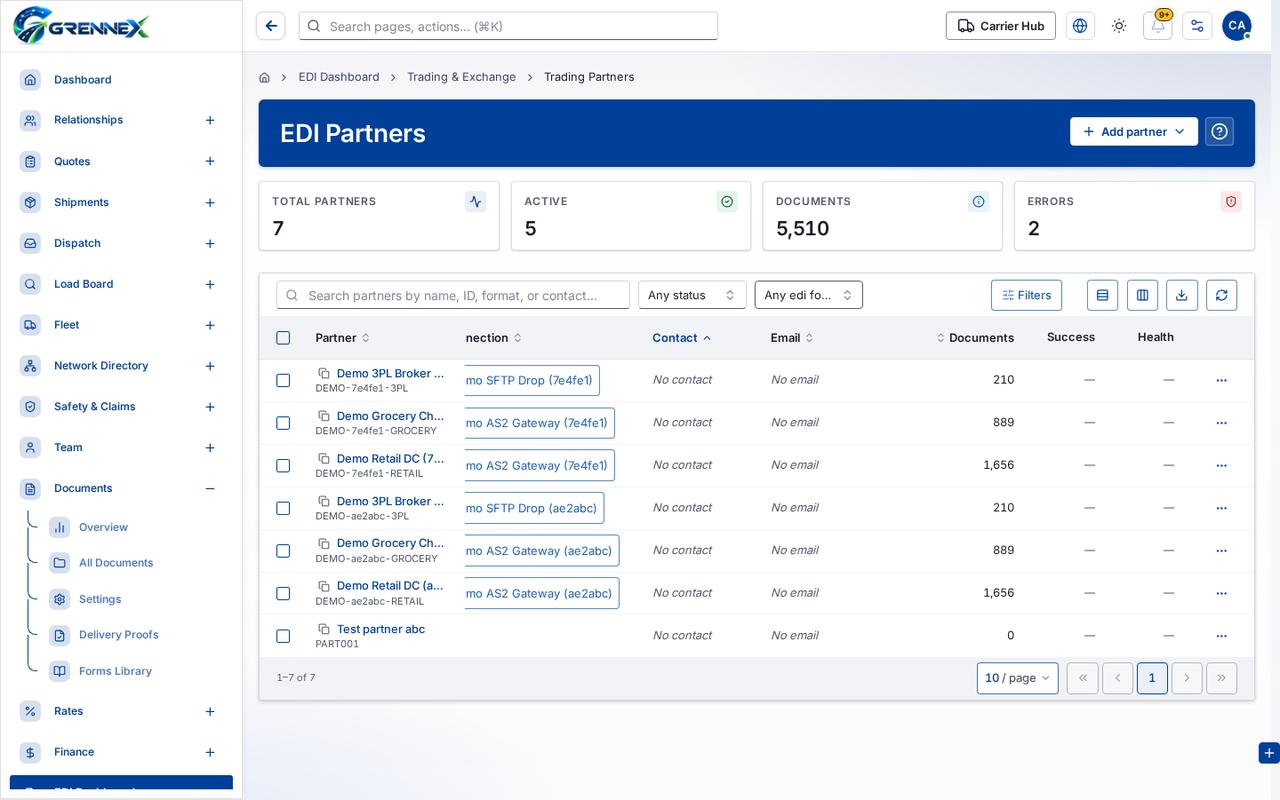This screenshot has height=800, width=1280.
Task: Open the Any edi format dropdown
Action: point(808,295)
